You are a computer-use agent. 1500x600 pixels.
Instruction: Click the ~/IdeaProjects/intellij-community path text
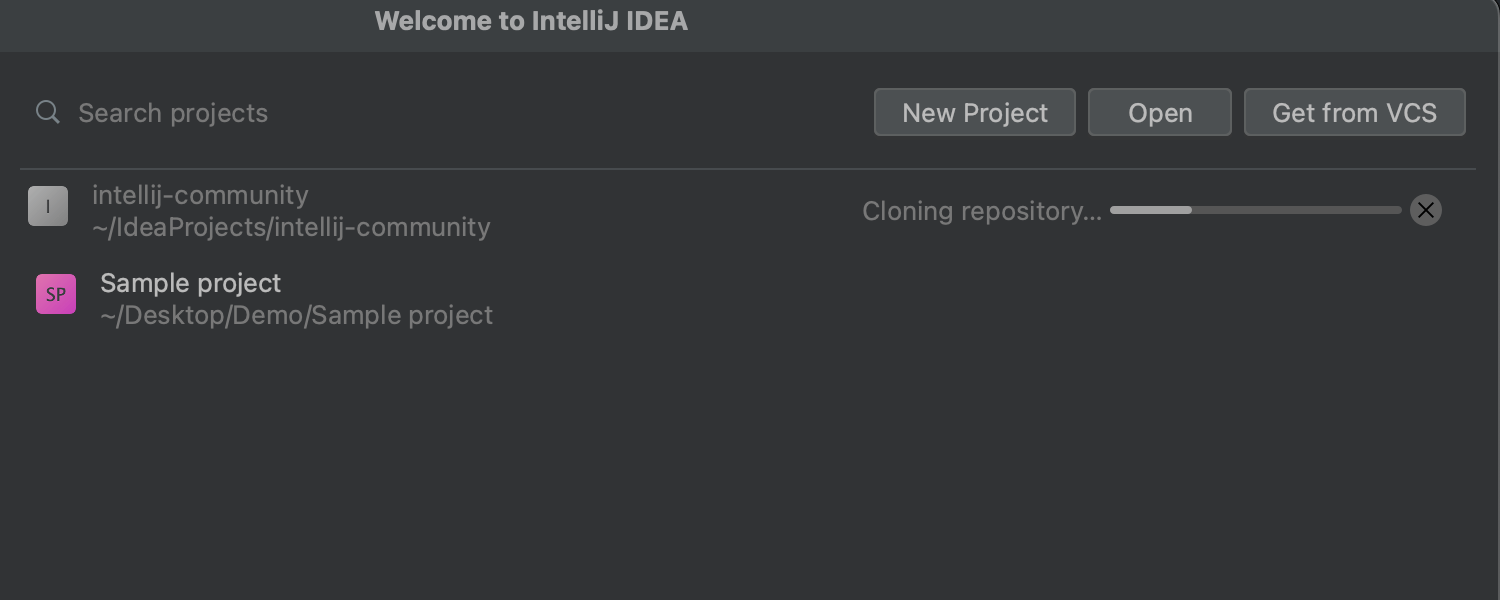coord(291,228)
